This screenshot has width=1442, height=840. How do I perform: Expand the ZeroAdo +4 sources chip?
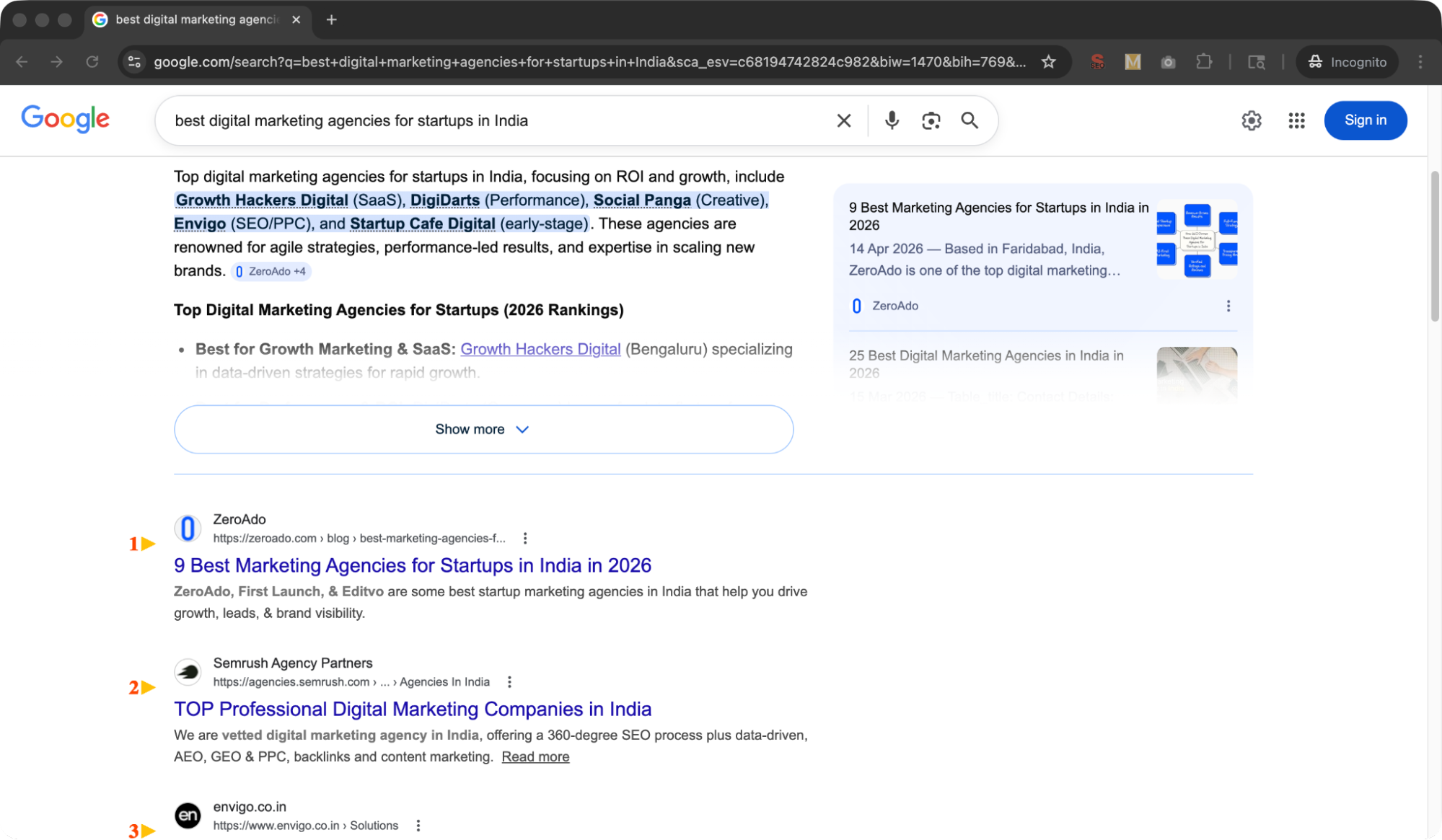[x=271, y=271]
